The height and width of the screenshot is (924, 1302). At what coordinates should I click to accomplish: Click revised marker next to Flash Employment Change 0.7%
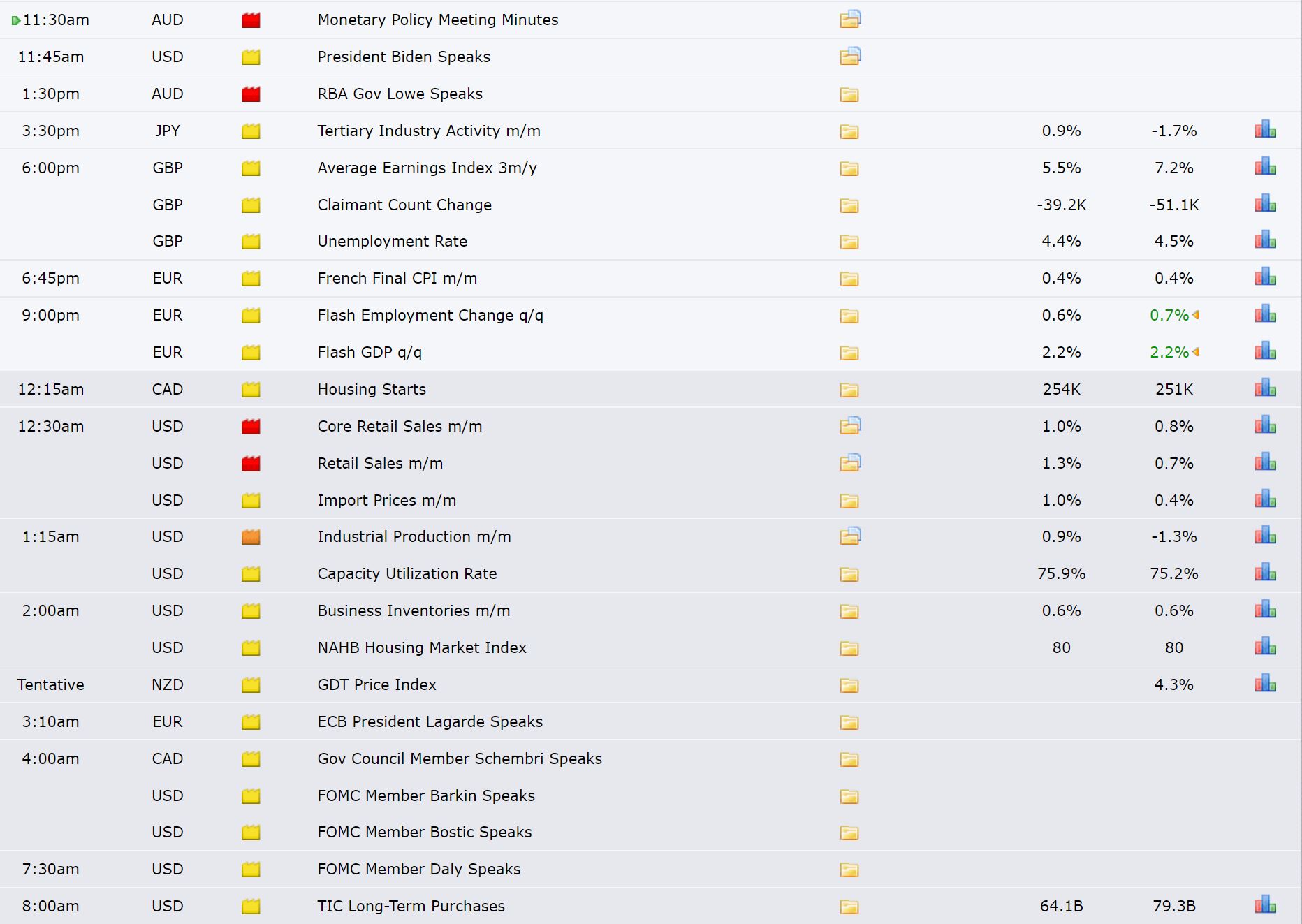coord(1196,315)
